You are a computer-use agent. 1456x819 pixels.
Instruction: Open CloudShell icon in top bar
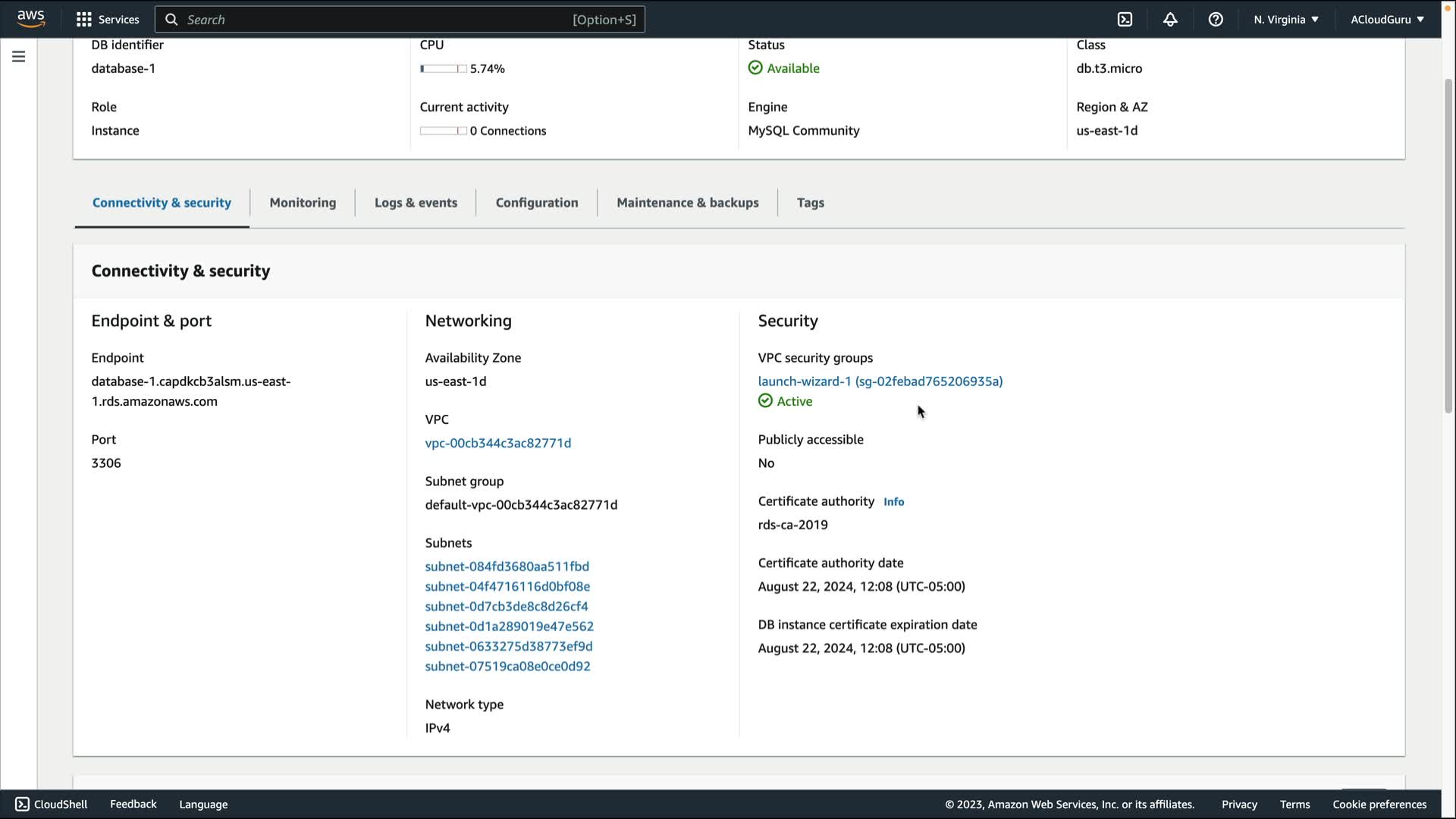click(1125, 20)
